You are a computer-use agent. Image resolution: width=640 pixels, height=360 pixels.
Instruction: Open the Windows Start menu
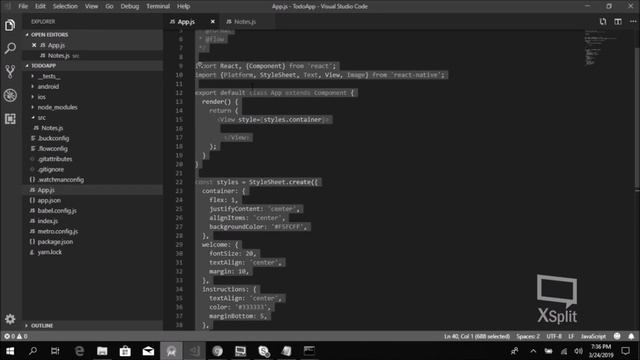click(10, 351)
